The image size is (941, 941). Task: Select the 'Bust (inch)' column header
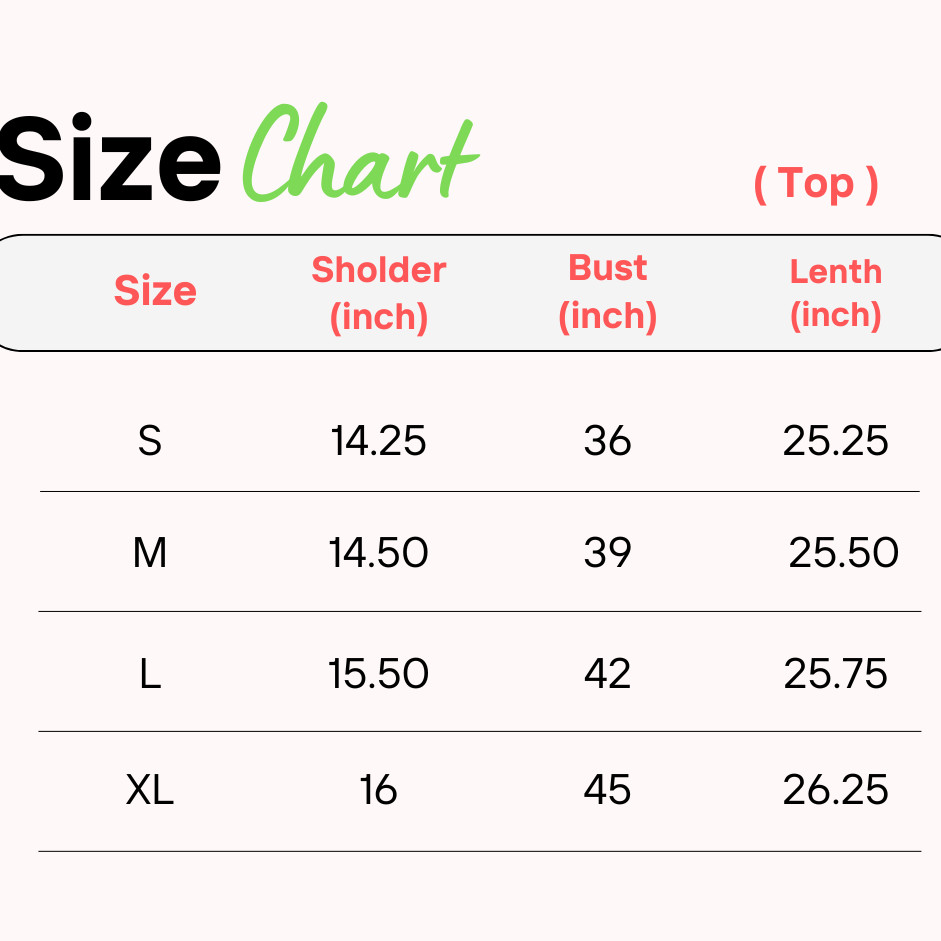(607, 293)
